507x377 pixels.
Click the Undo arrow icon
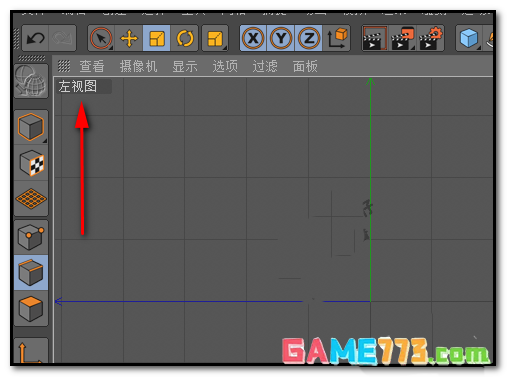(x=35, y=38)
